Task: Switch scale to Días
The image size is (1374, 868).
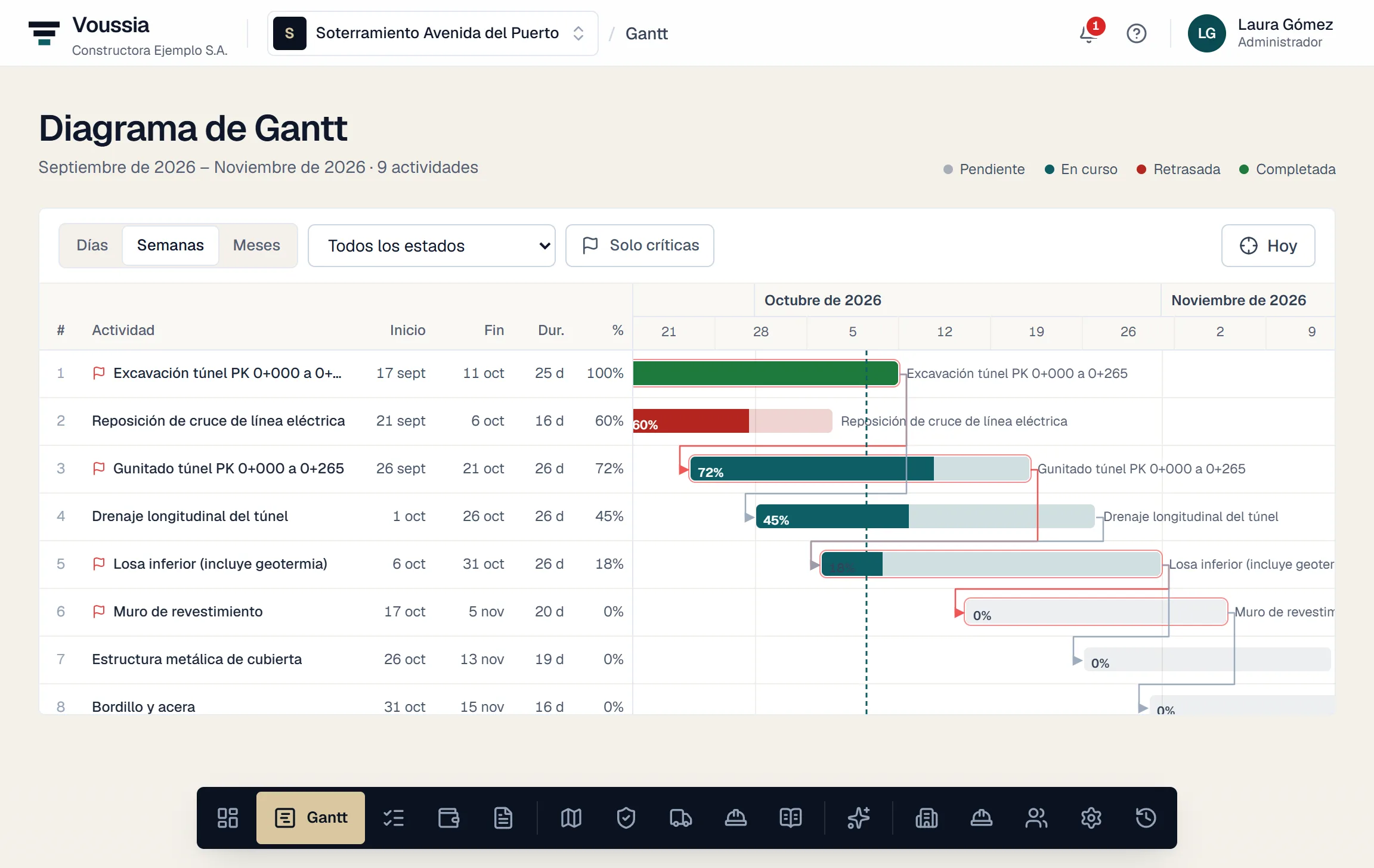Action: (x=92, y=246)
